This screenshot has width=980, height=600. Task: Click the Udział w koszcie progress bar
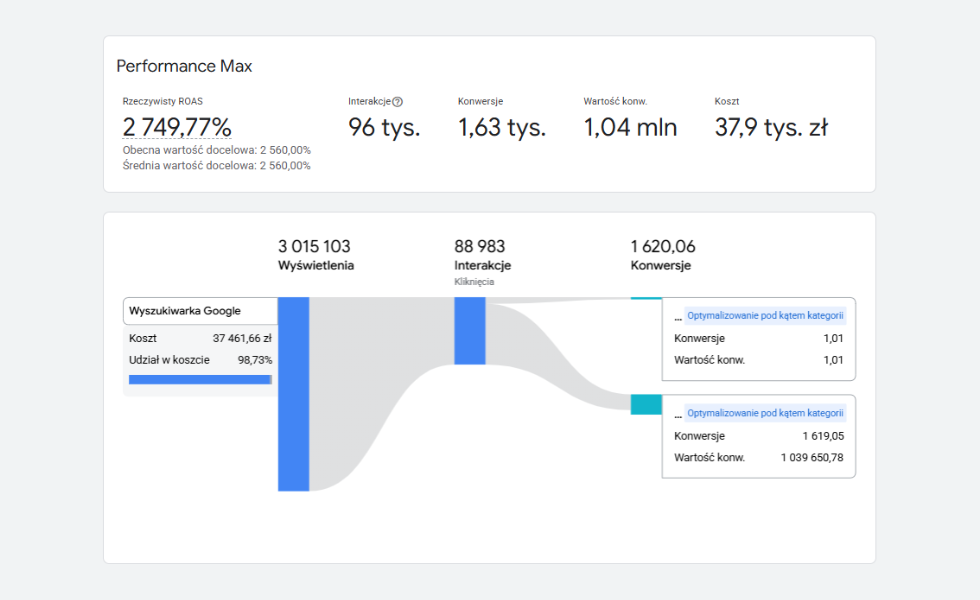(x=198, y=379)
